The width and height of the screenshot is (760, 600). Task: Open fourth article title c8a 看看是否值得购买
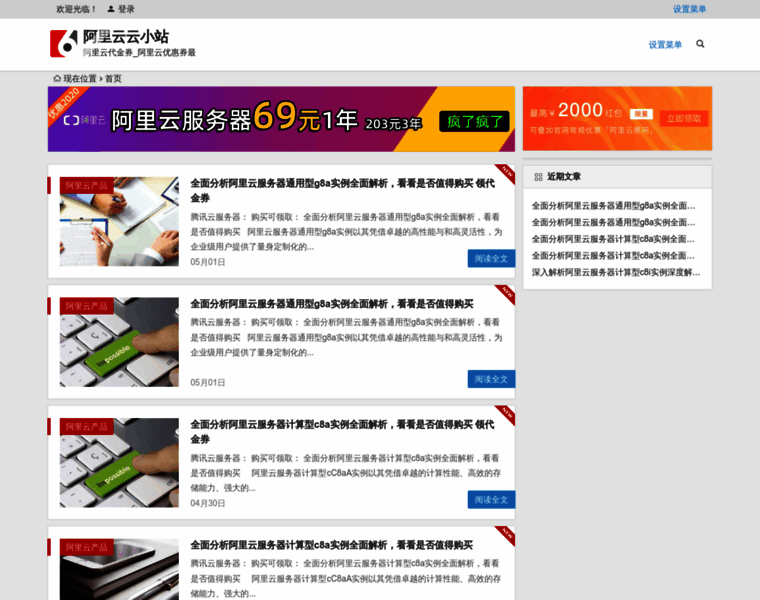click(332, 545)
